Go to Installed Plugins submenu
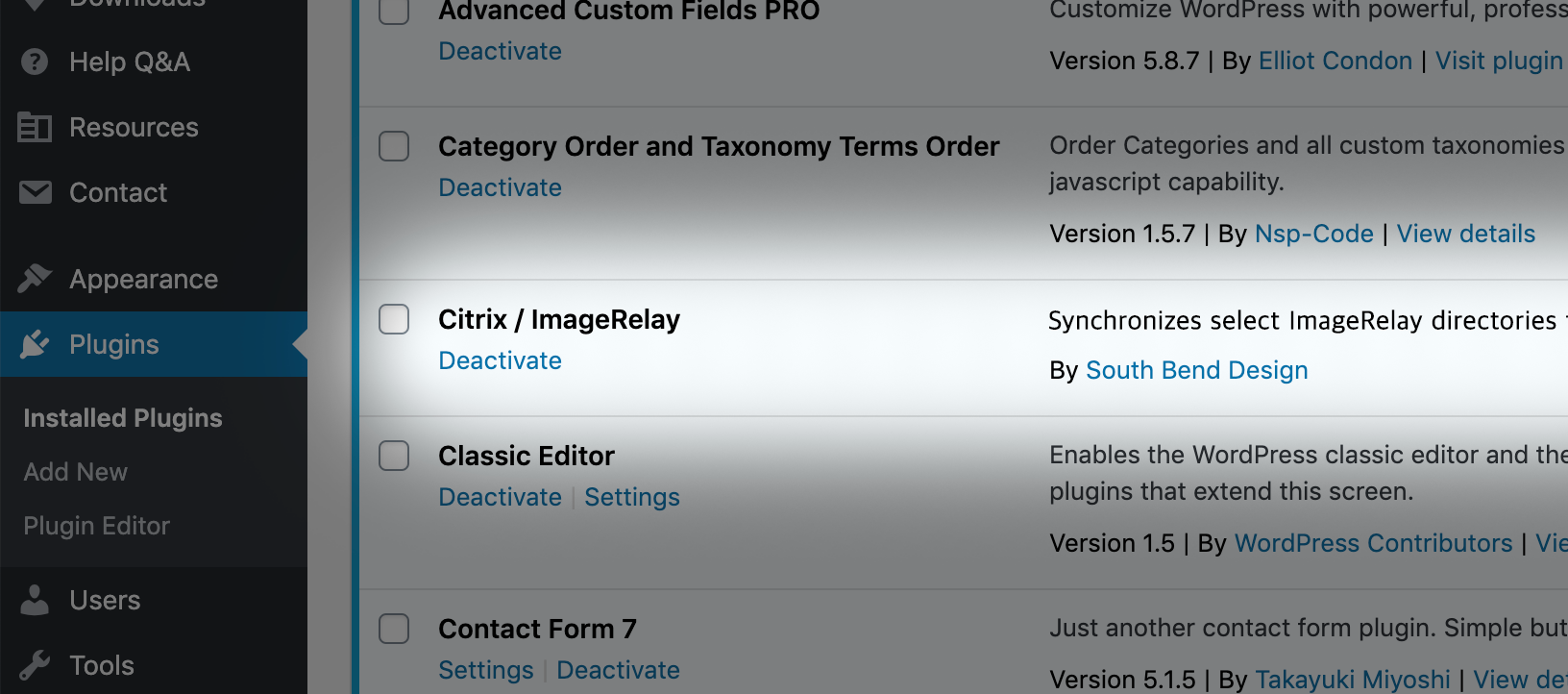This screenshot has height=694, width=1568. (x=123, y=418)
